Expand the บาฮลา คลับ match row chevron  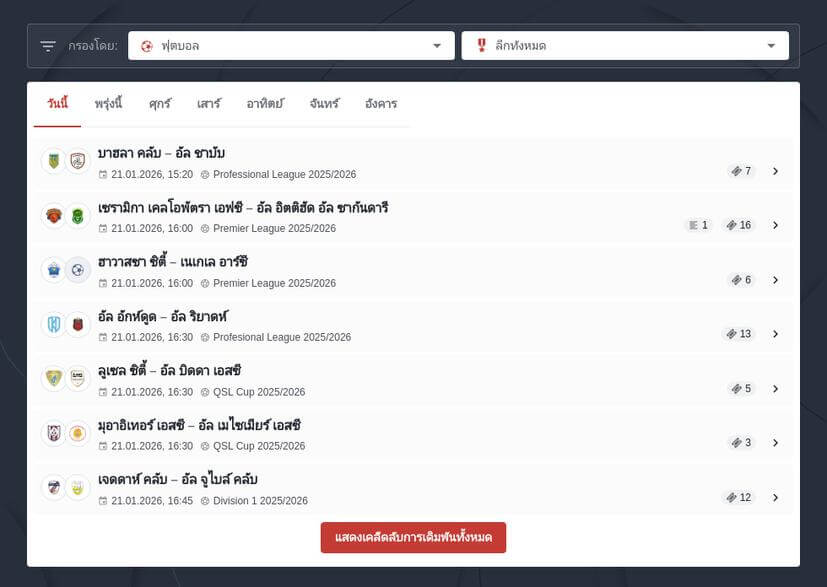(x=776, y=171)
